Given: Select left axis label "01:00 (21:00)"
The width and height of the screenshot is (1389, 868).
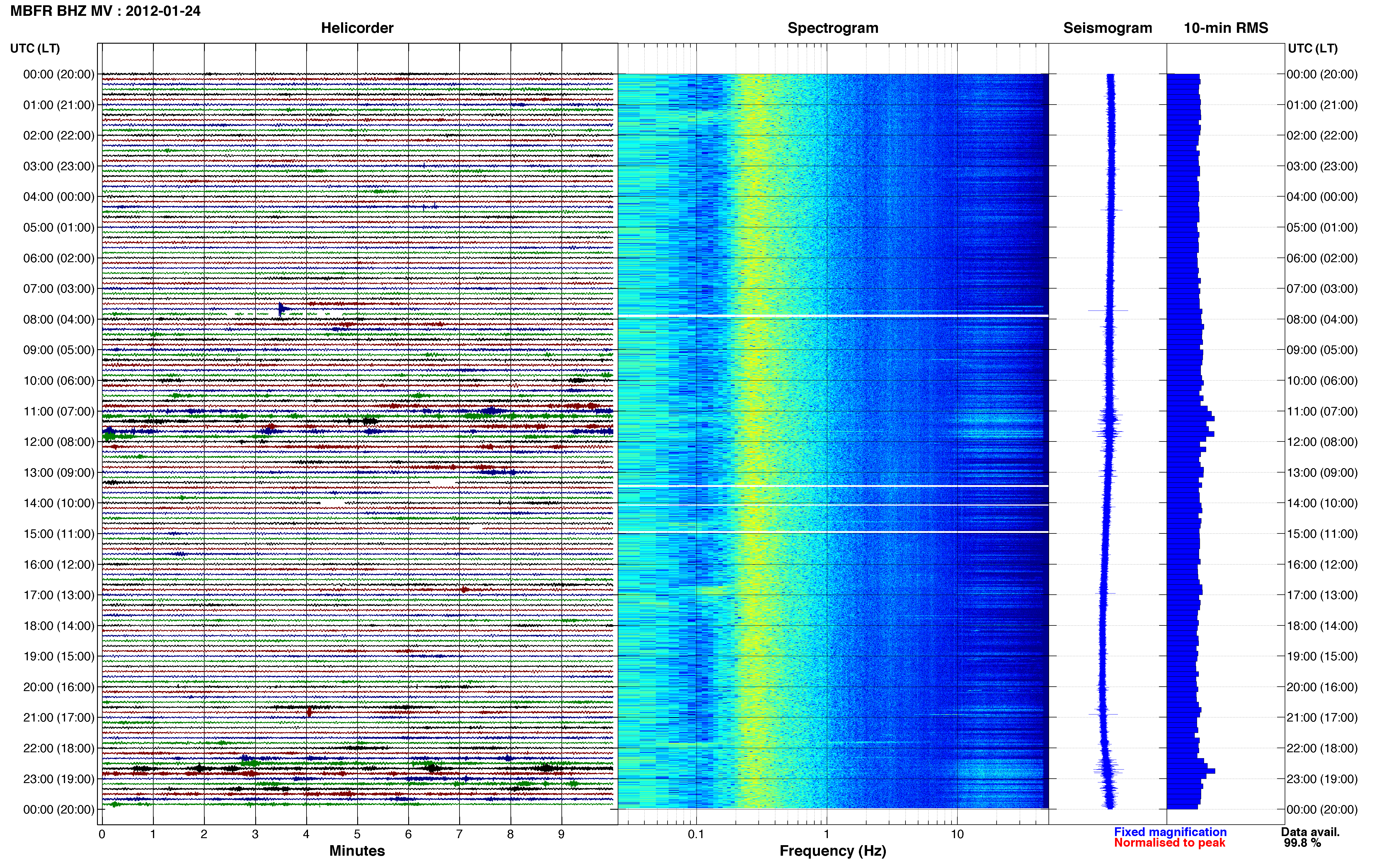Looking at the screenshot, I should [59, 105].
